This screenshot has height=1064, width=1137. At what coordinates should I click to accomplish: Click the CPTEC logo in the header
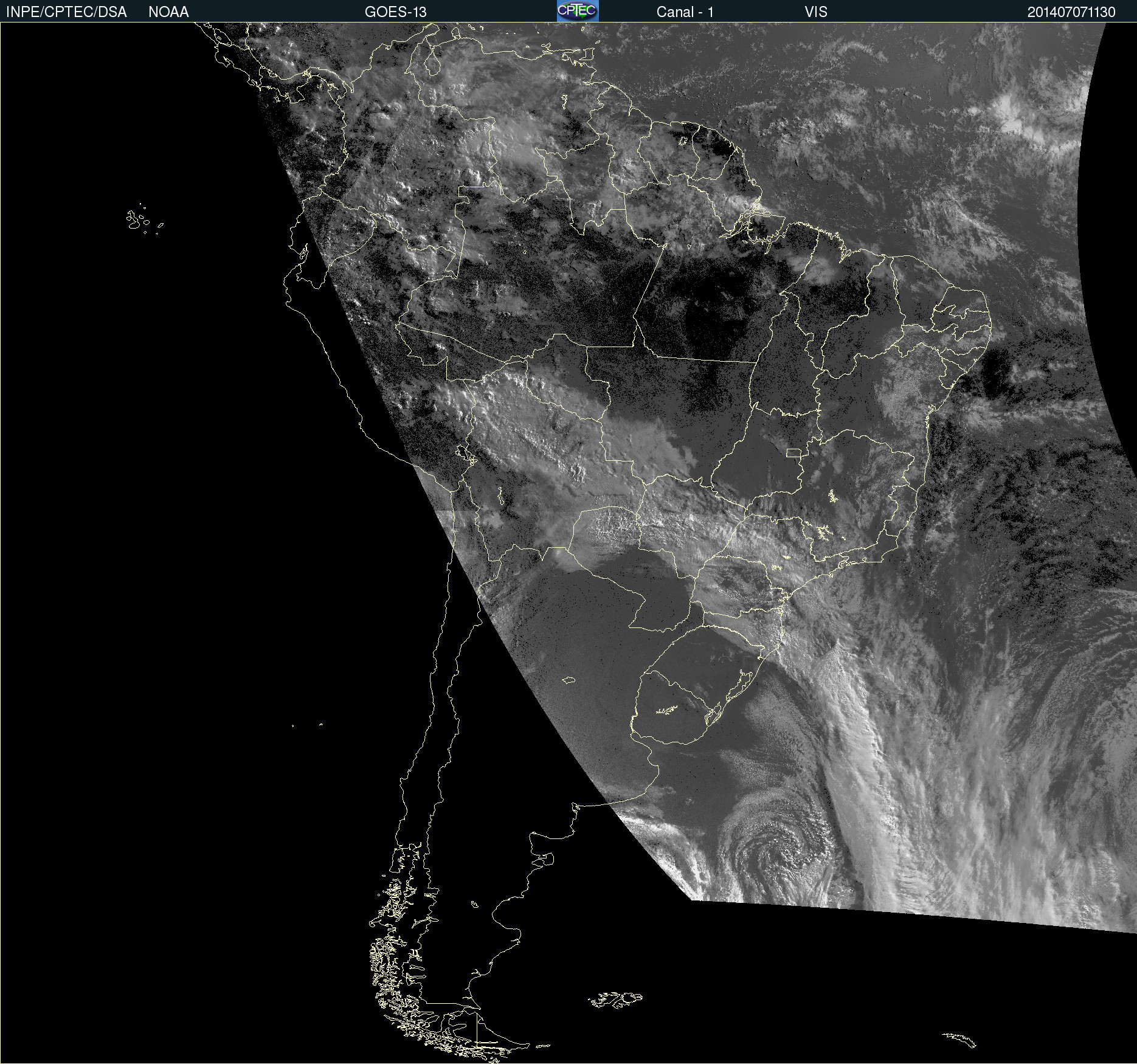click(577, 11)
